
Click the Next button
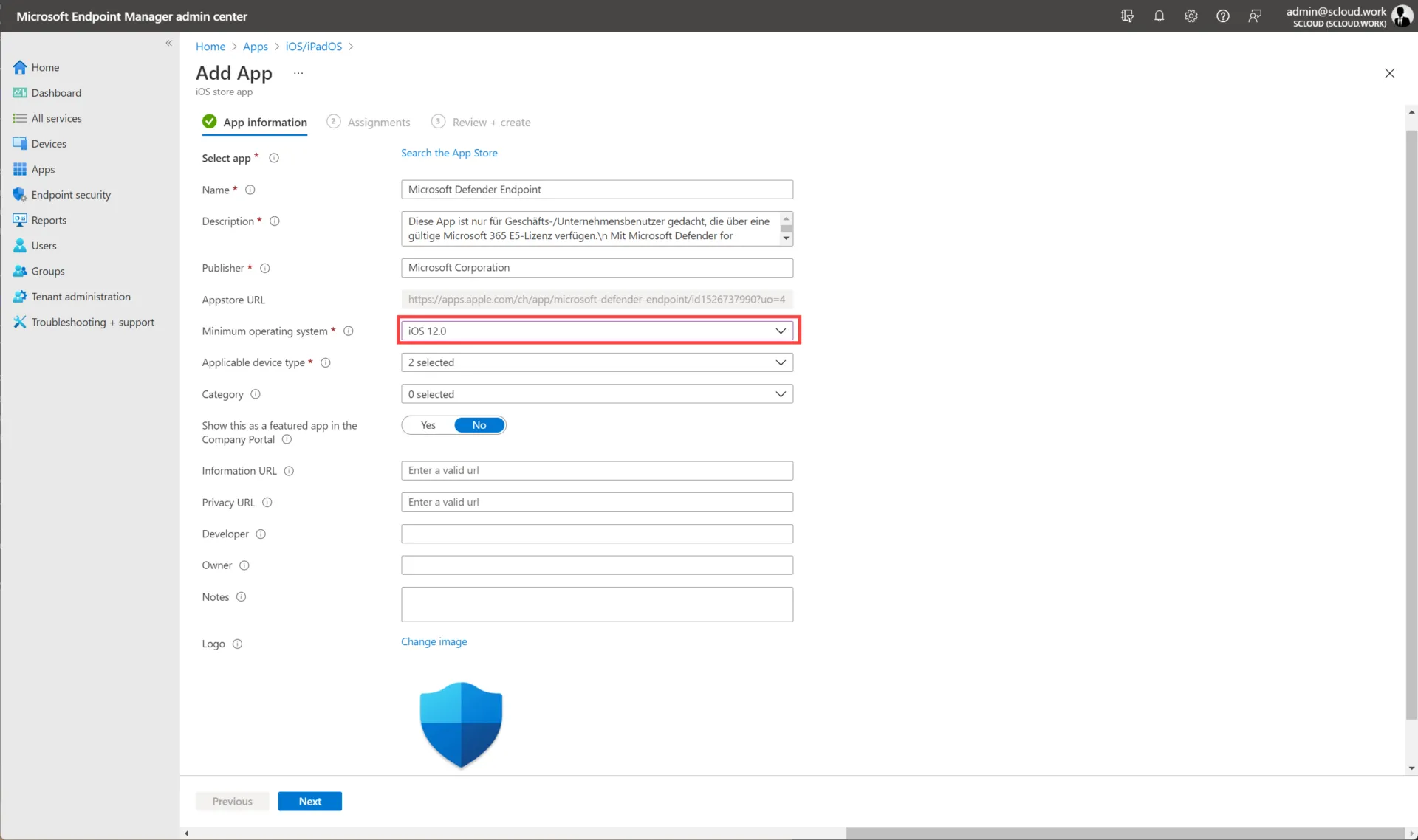tap(310, 801)
